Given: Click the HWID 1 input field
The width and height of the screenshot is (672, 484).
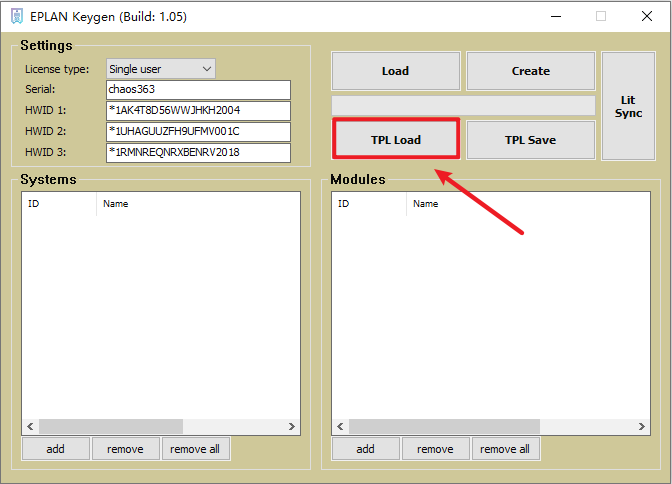Looking at the screenshot, I should [x=198, y=111].
